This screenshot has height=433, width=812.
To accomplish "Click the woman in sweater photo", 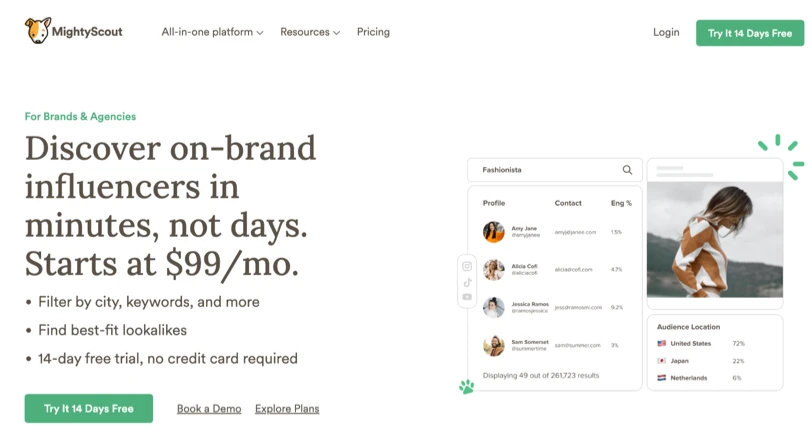I will click(x=714, y=240).
